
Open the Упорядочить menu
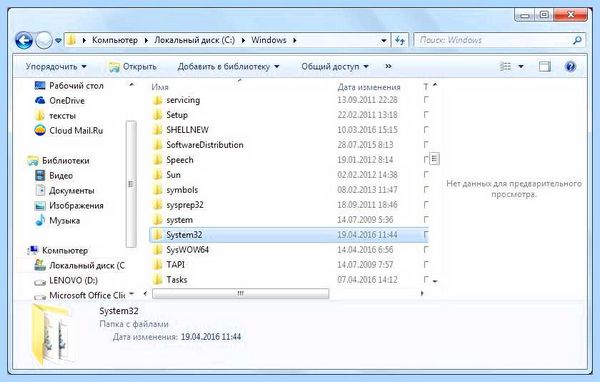(x=56, y=67)
